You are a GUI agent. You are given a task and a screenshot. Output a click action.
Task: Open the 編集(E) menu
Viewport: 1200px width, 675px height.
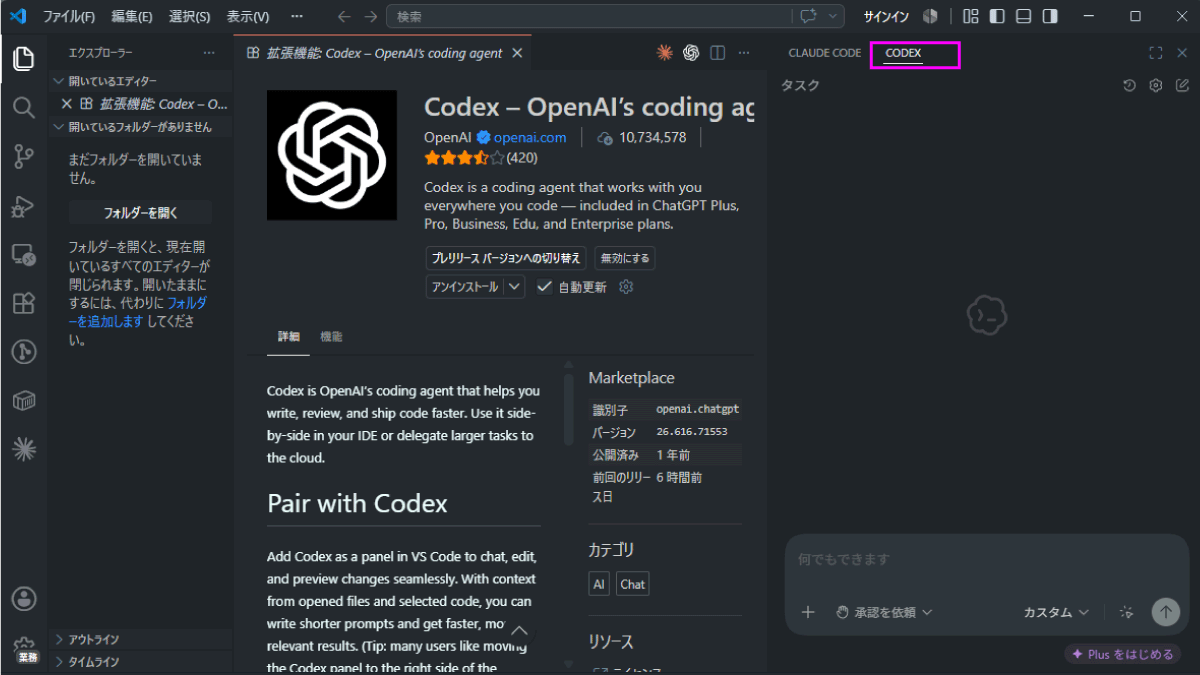pos(132,16)
